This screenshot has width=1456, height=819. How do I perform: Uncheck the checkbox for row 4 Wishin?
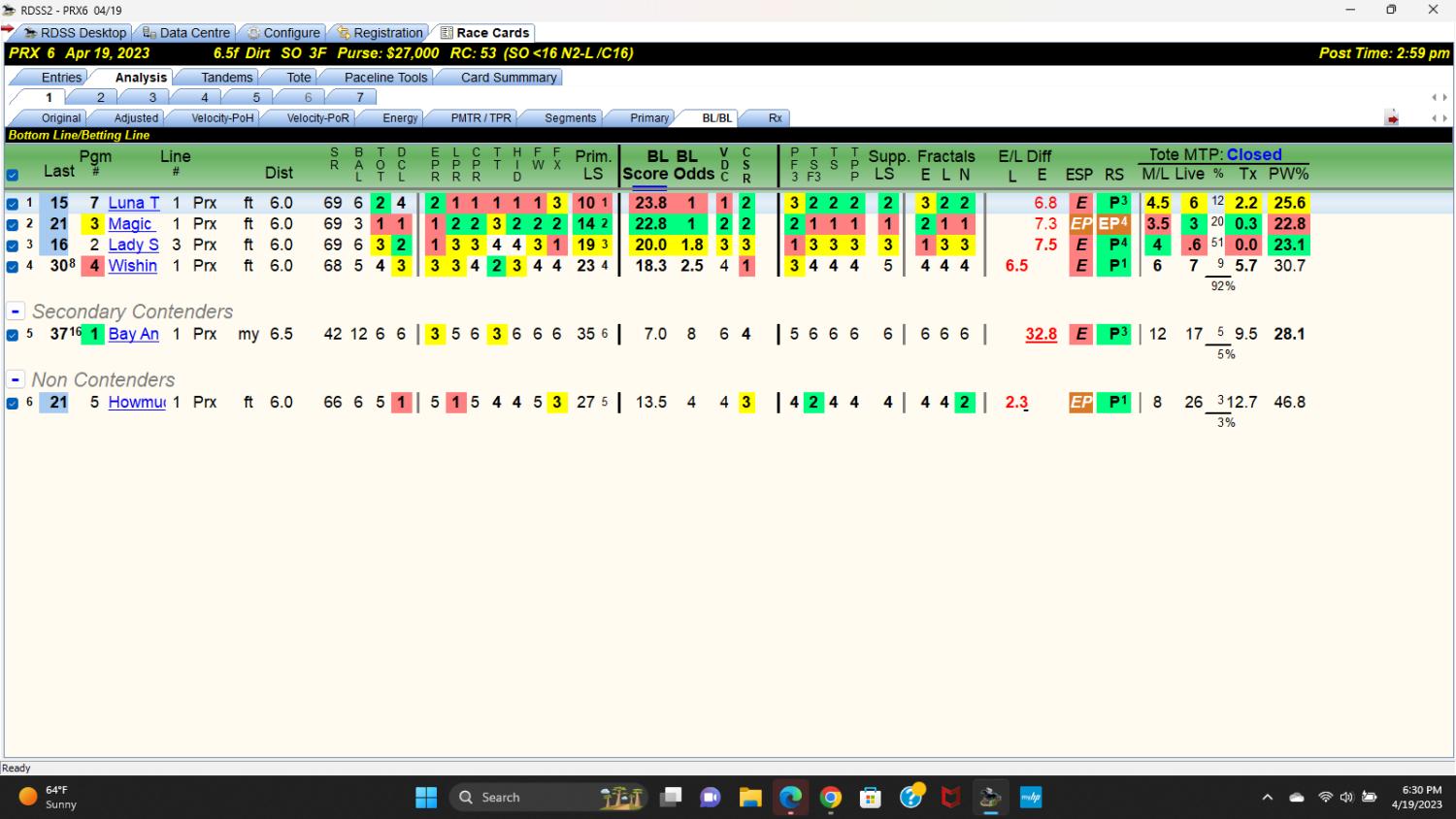pyautogui.click(x=13, y=267)
